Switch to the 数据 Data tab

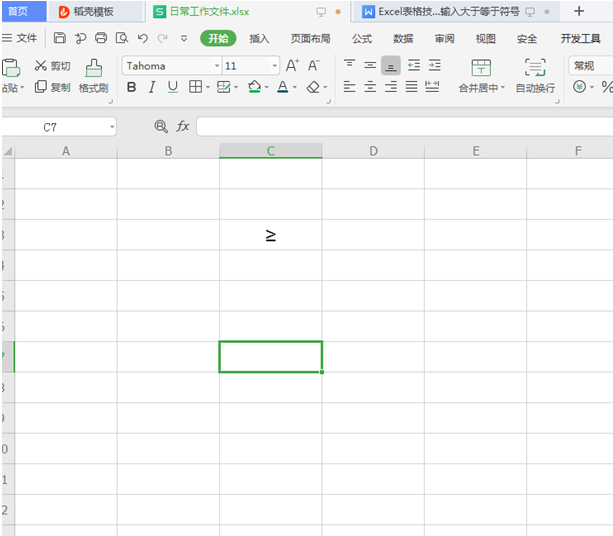[403, 38]
